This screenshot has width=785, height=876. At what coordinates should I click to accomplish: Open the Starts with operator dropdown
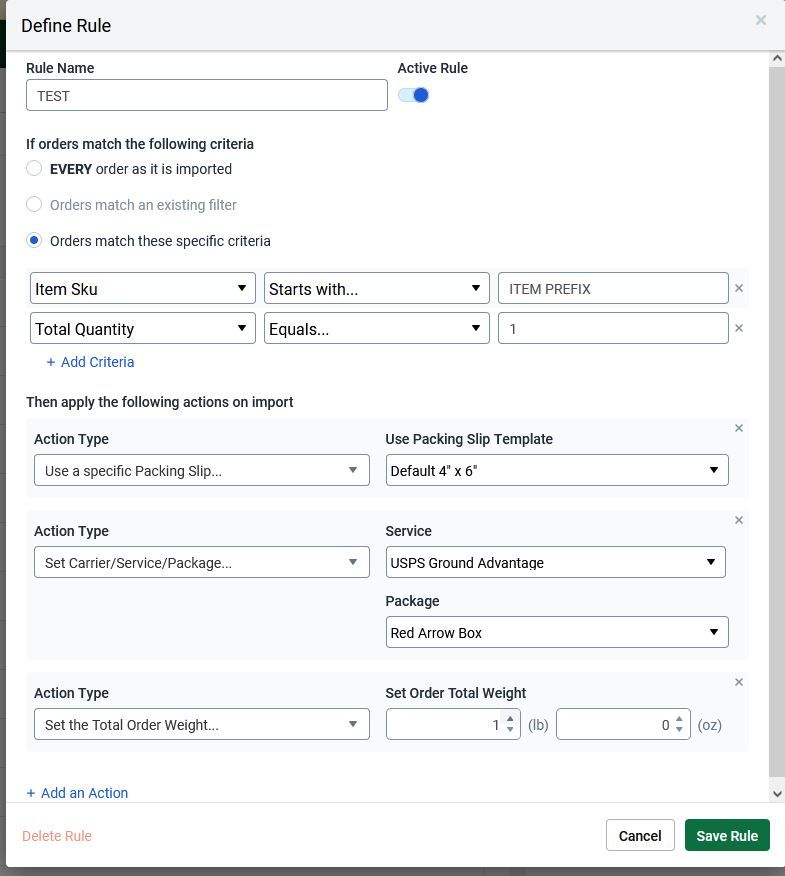(376, 289)
